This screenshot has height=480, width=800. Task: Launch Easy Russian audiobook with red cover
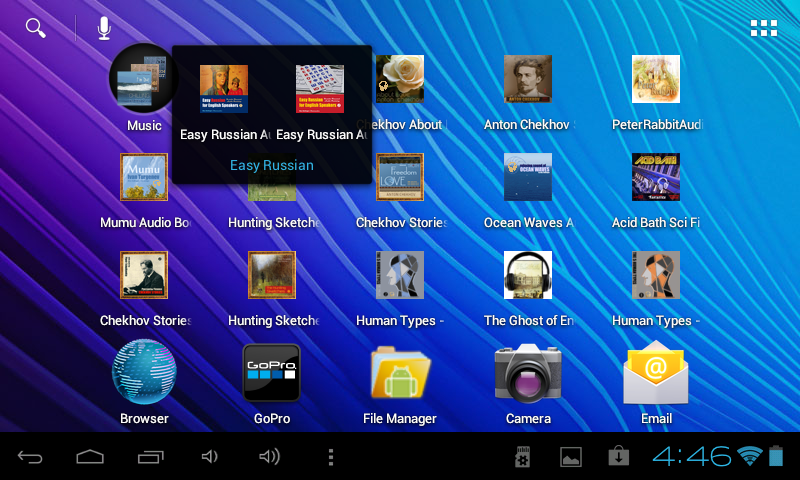point(320,89)
